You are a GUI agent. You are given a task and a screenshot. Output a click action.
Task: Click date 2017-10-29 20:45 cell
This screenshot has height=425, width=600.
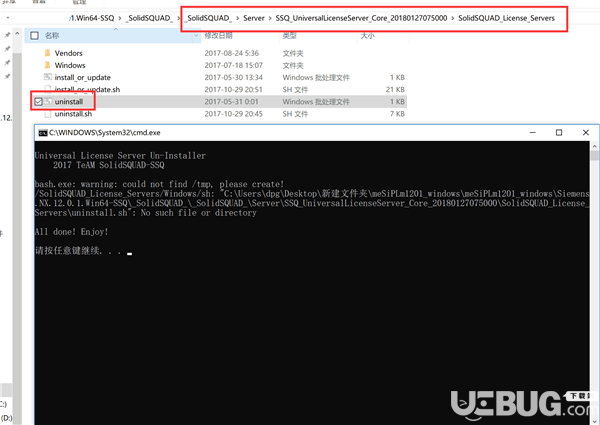[233, 114]
